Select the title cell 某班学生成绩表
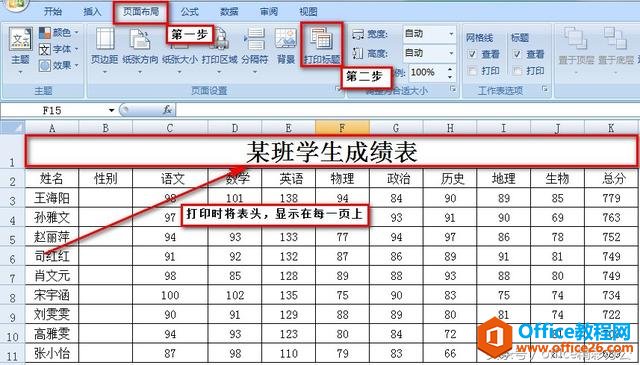Viewport: 640px width, 365px height. click(x=331, y=151)
